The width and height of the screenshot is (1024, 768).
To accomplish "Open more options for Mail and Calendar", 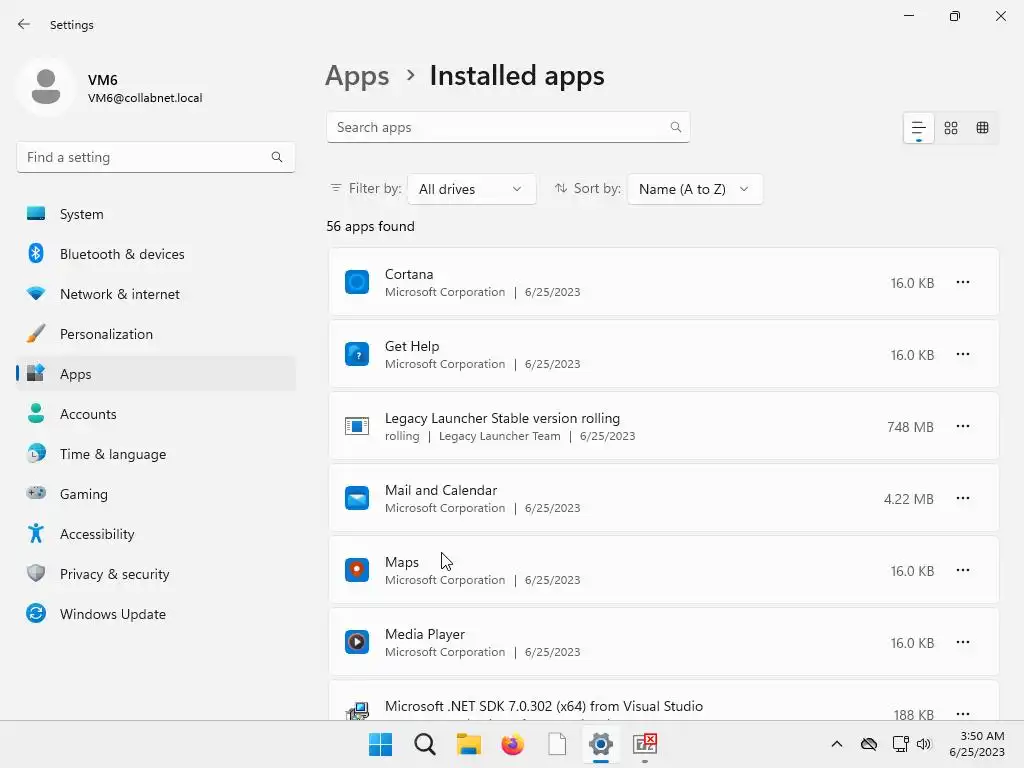I will [963, 499].
